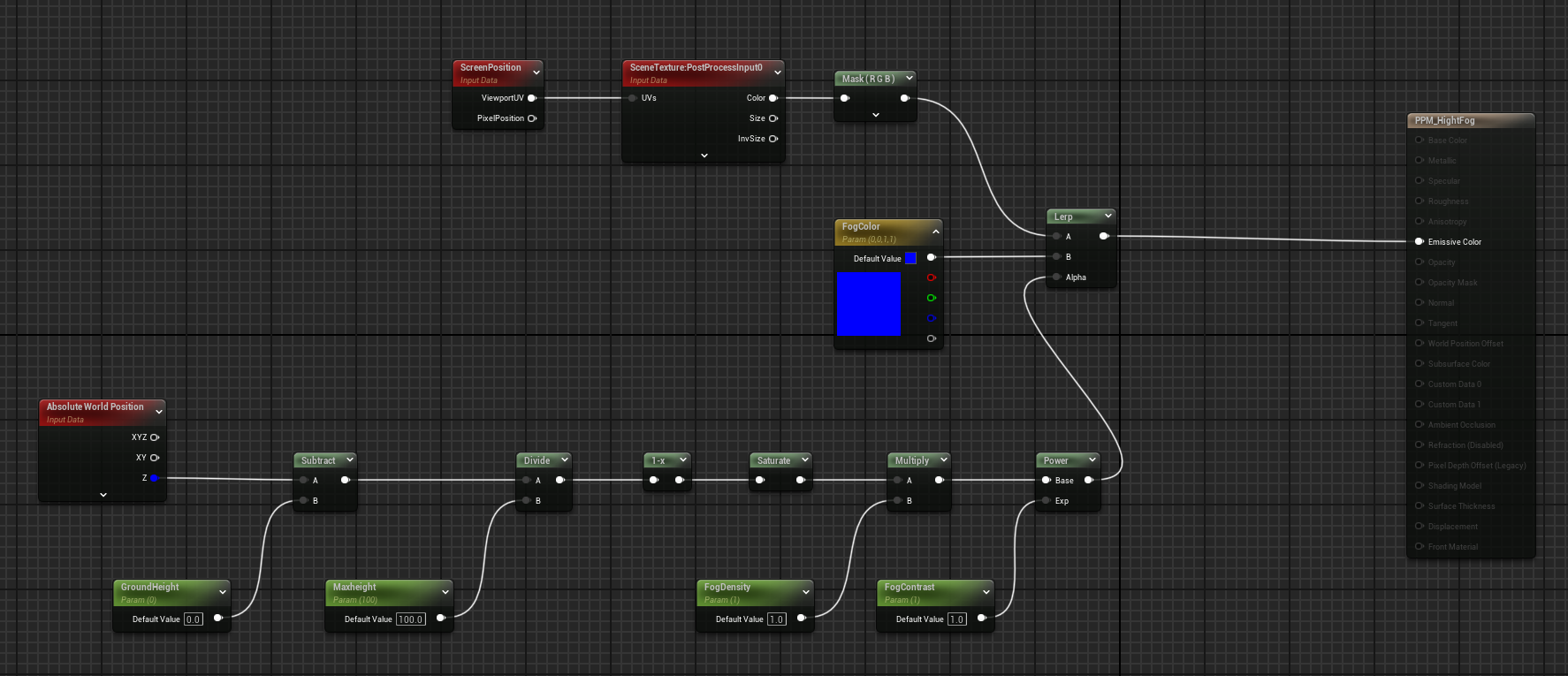Viewport: 1568px width, 676px height.
Task: Click the Alpha input pin on Lerp
Action: (x=1056, y=277)
